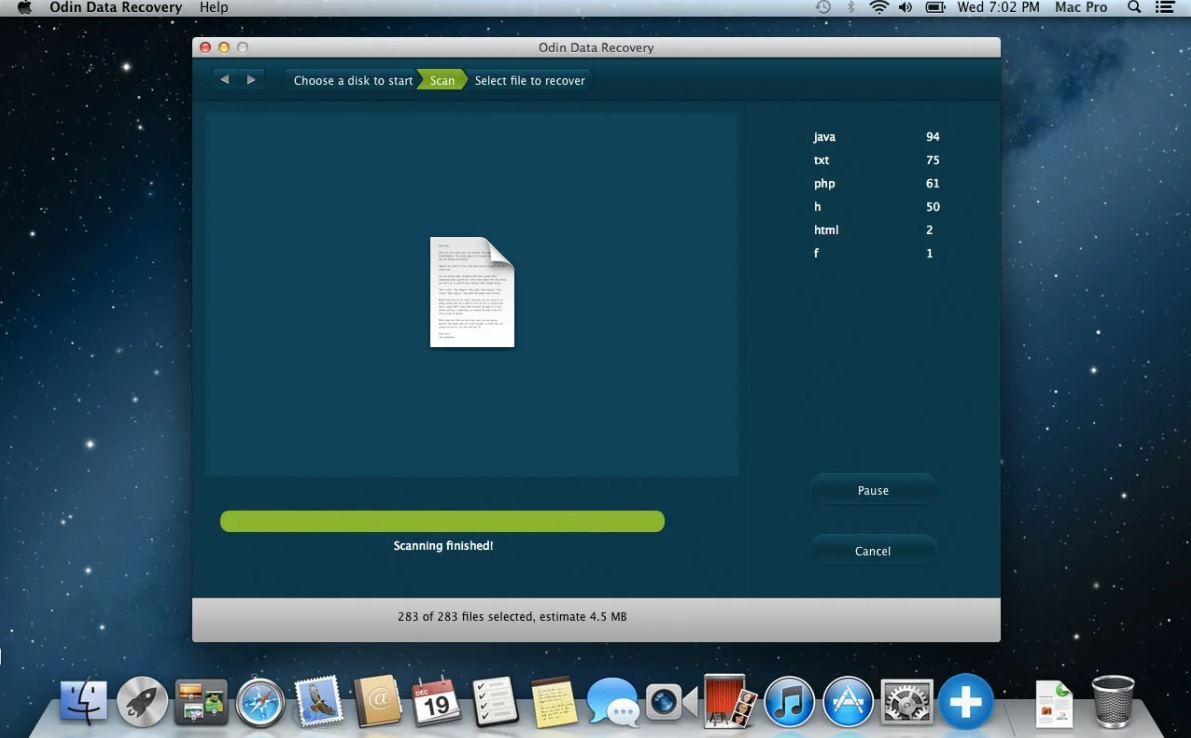Open Mission Control in the Dock

point(201,700)
